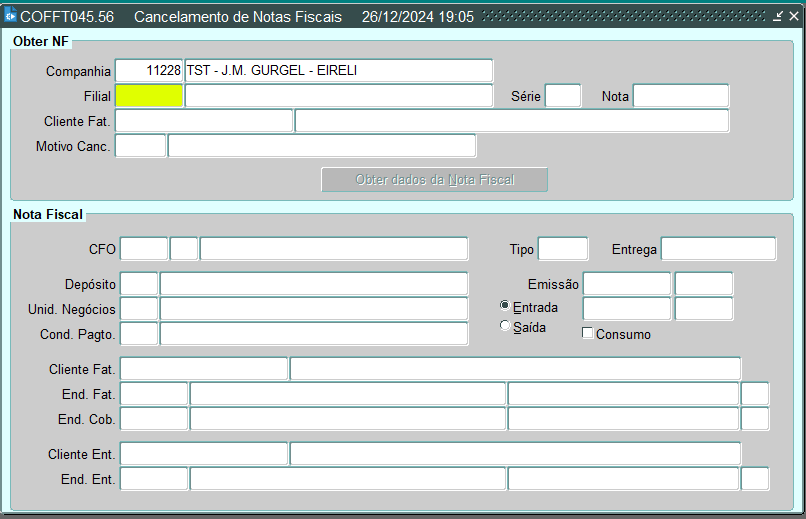Select the Entrada radio button
Screen dimensions: 806x519
[x=505, y=306]
